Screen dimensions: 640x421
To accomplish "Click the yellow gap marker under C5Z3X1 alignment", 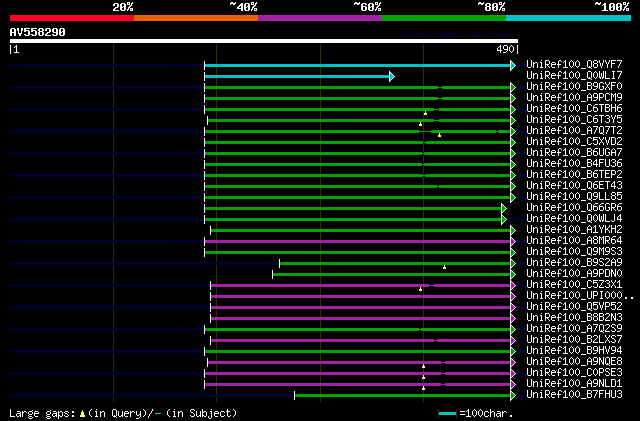I will point(420,289).
